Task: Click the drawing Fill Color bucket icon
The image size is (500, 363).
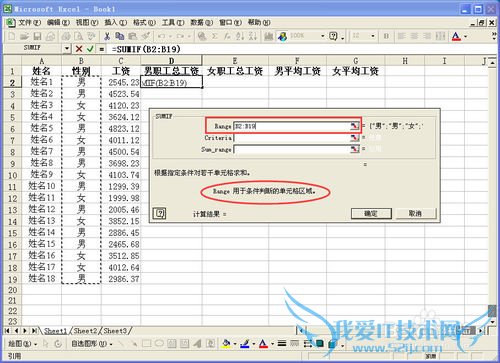Action: (x=226, y=343)
